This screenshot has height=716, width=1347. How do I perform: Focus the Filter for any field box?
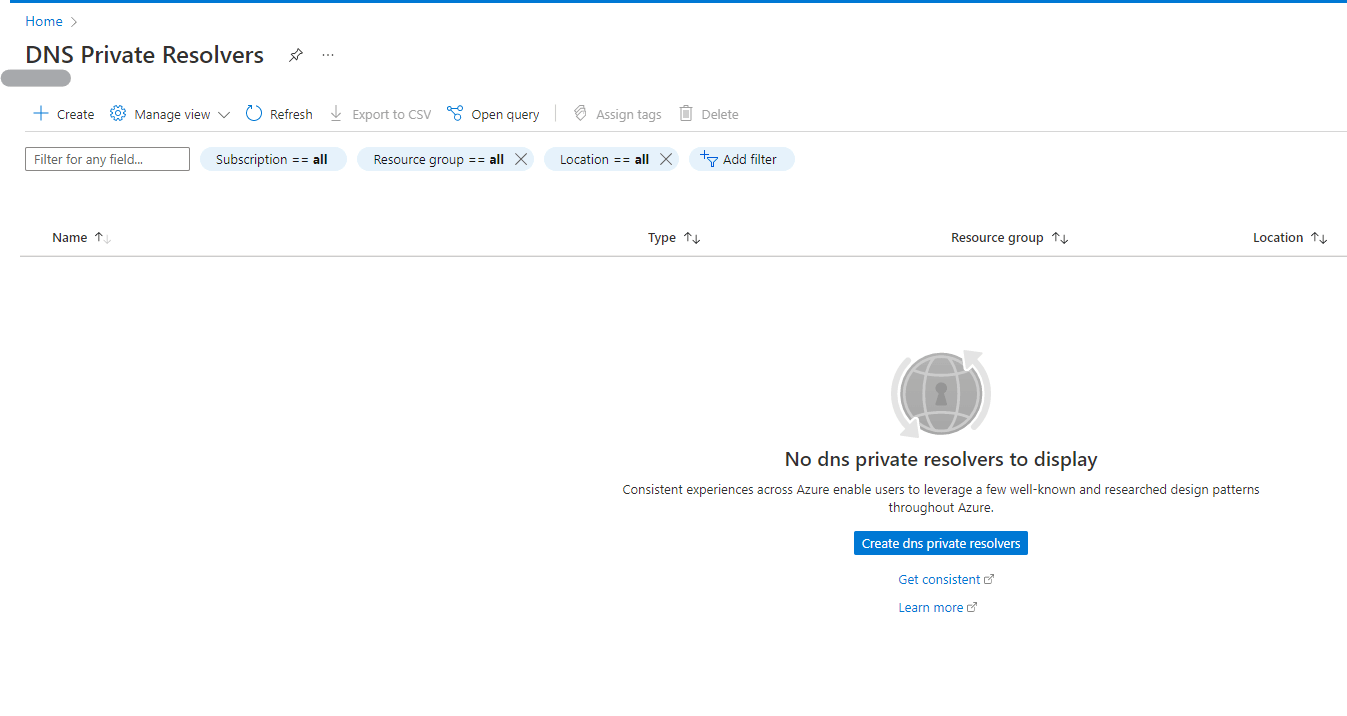pyautogui.click(x=107, y=159)
